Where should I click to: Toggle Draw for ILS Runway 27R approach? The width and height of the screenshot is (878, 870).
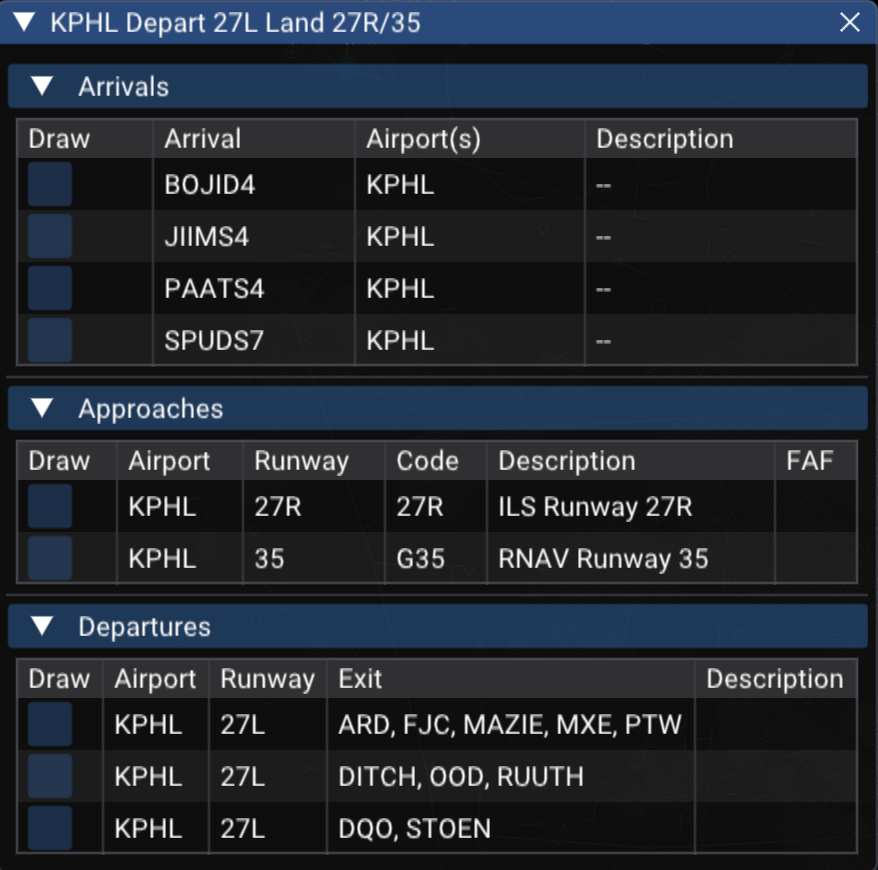coord(50,507)
